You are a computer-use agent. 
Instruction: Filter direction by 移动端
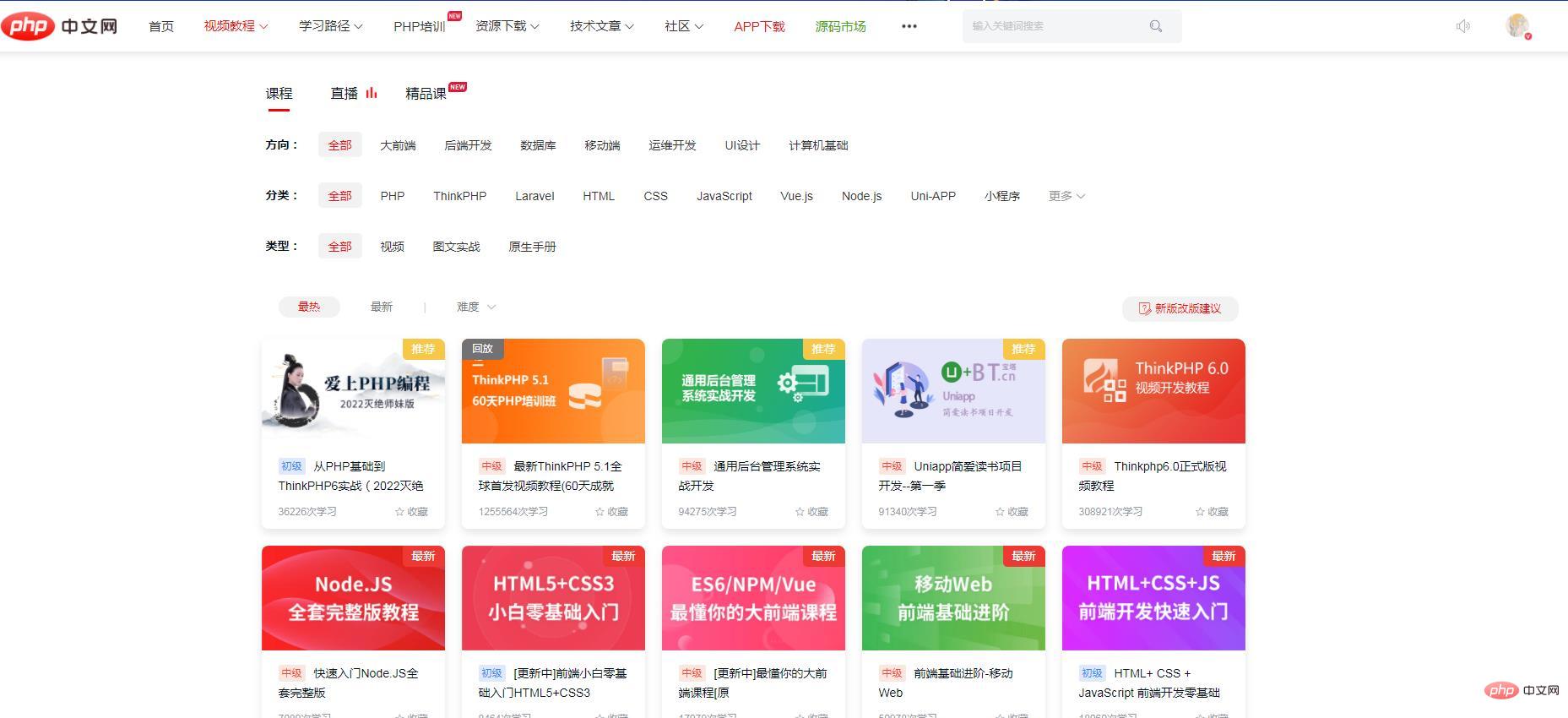point(602,145)
